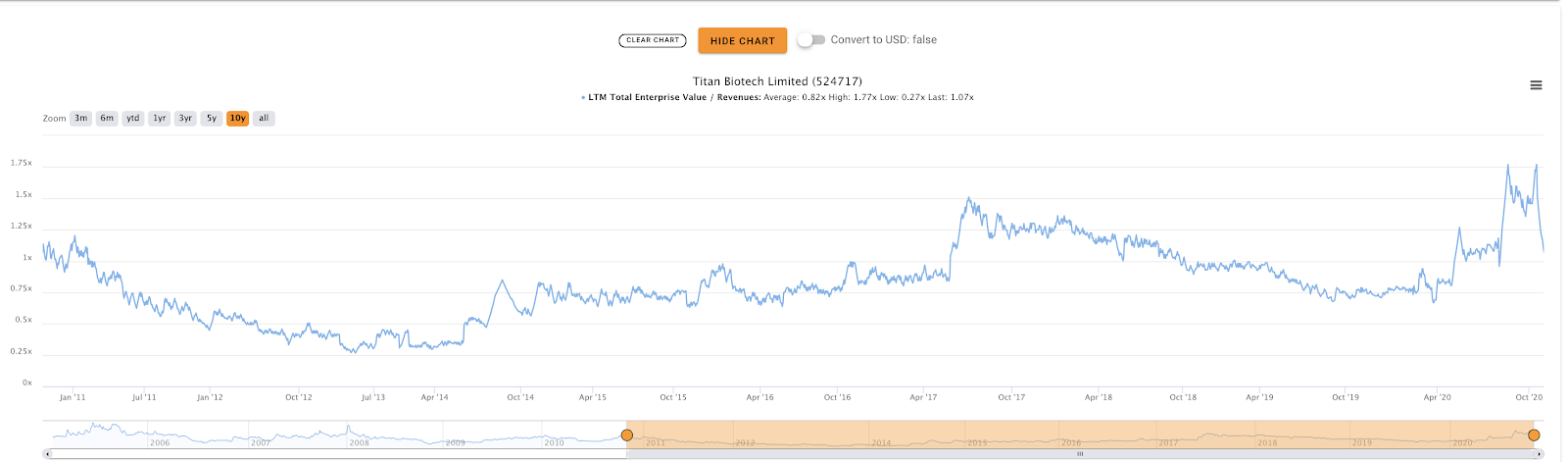Click the navigator scrollbar right arrow

coord(1540,454)
